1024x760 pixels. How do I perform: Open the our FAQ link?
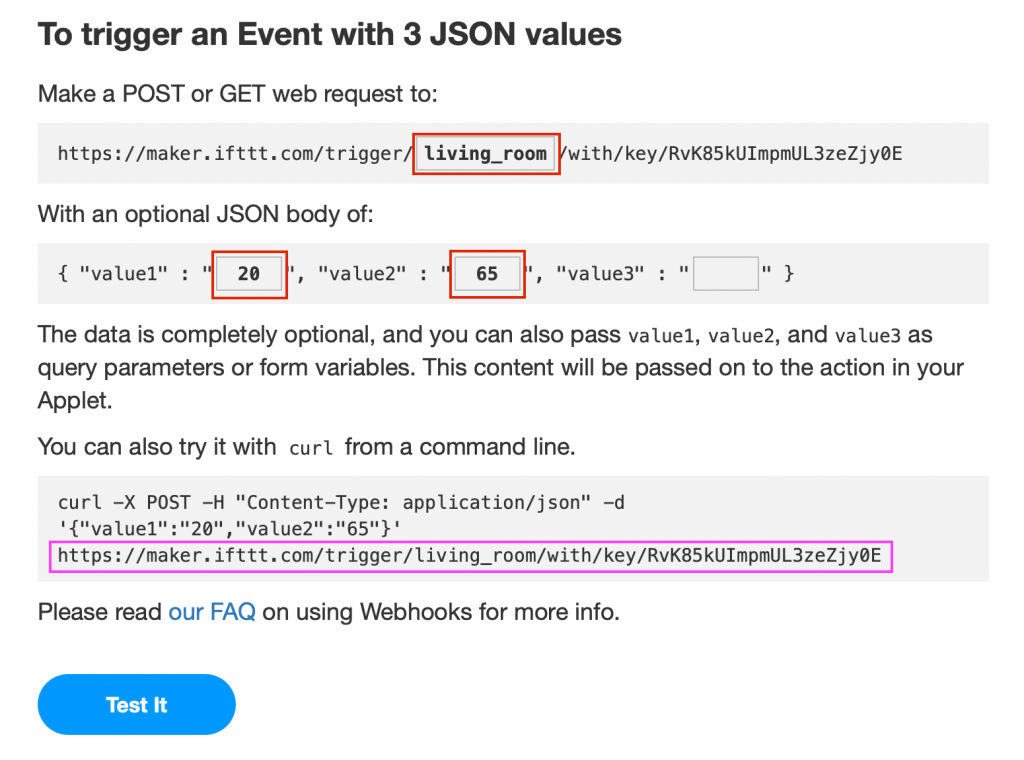[x=212, y=612]
